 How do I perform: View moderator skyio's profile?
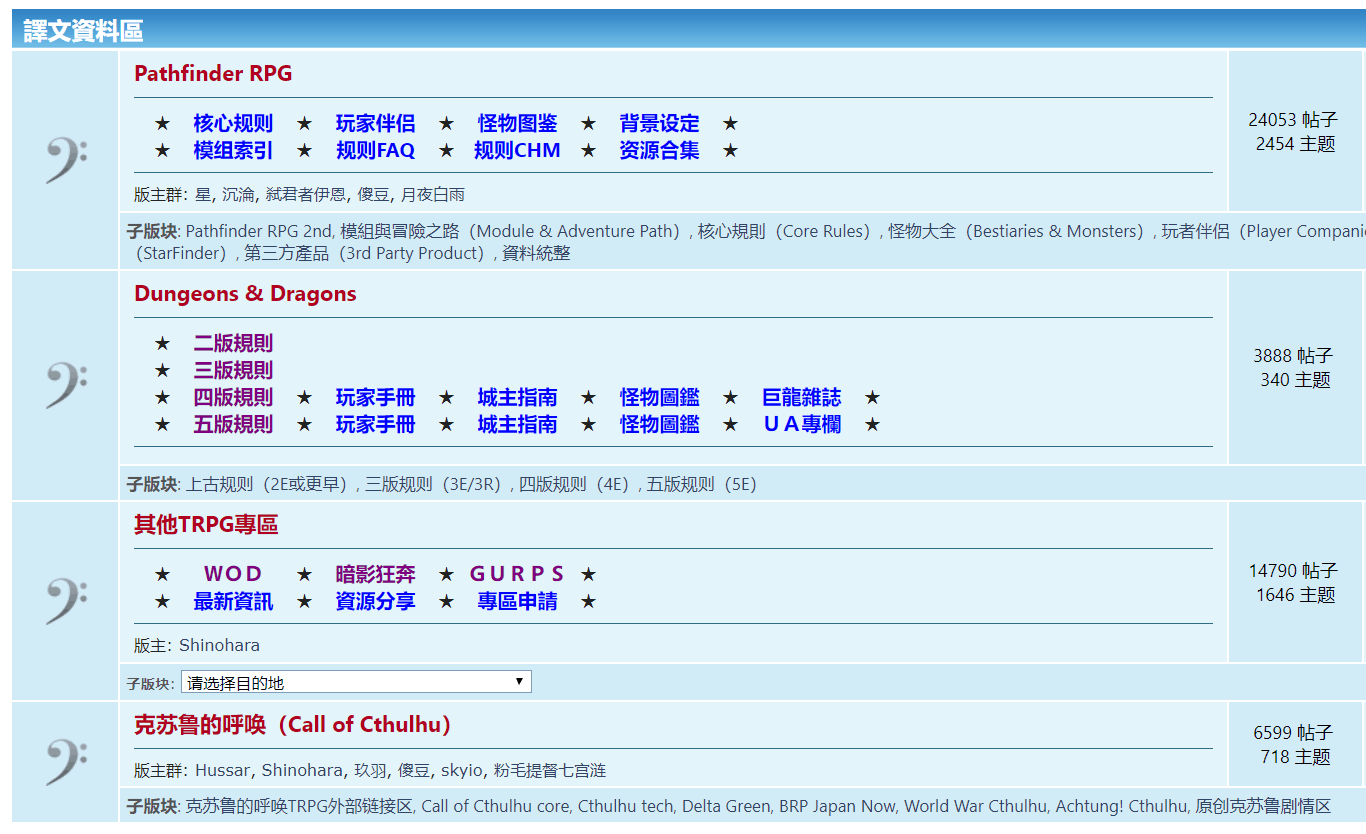pyautogui.click(x=462, y=771)
